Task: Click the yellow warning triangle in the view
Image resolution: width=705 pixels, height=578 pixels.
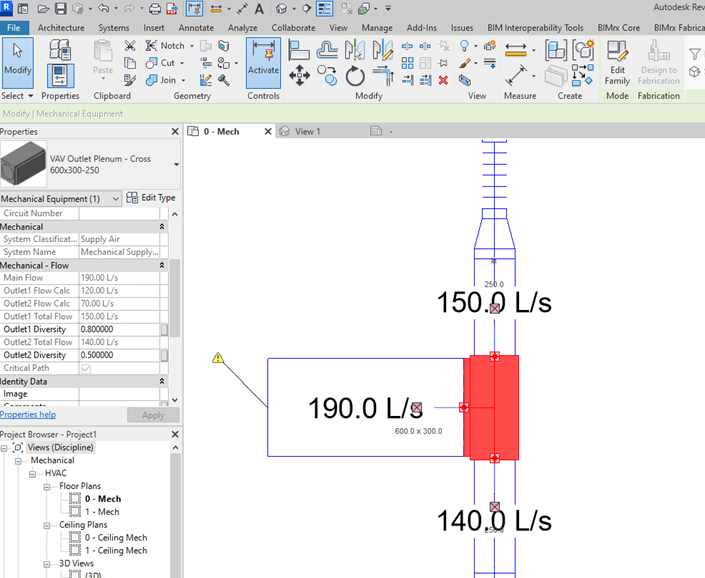Action: [218, 358]
